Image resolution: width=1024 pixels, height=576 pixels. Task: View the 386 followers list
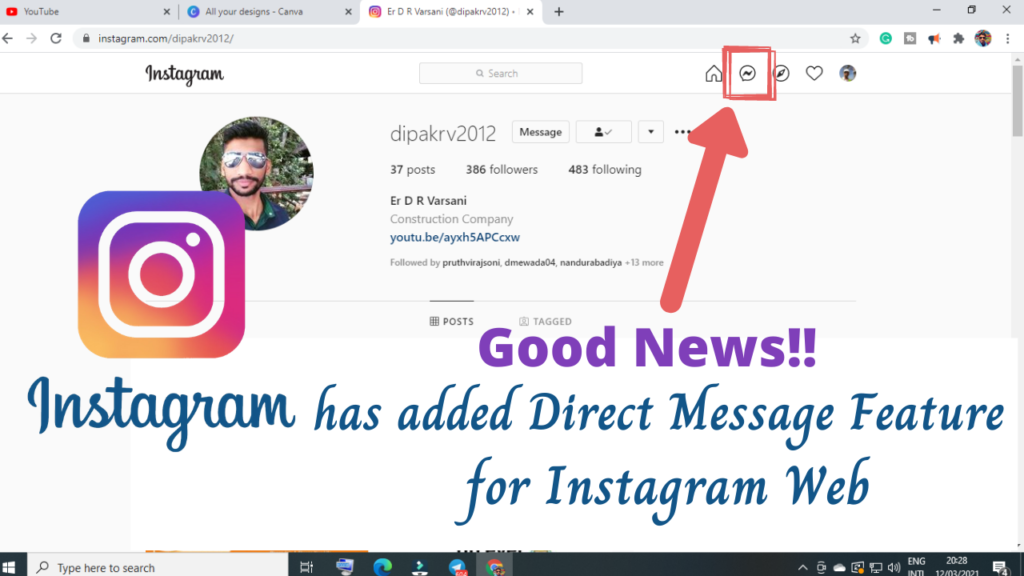tap(501, 170)
